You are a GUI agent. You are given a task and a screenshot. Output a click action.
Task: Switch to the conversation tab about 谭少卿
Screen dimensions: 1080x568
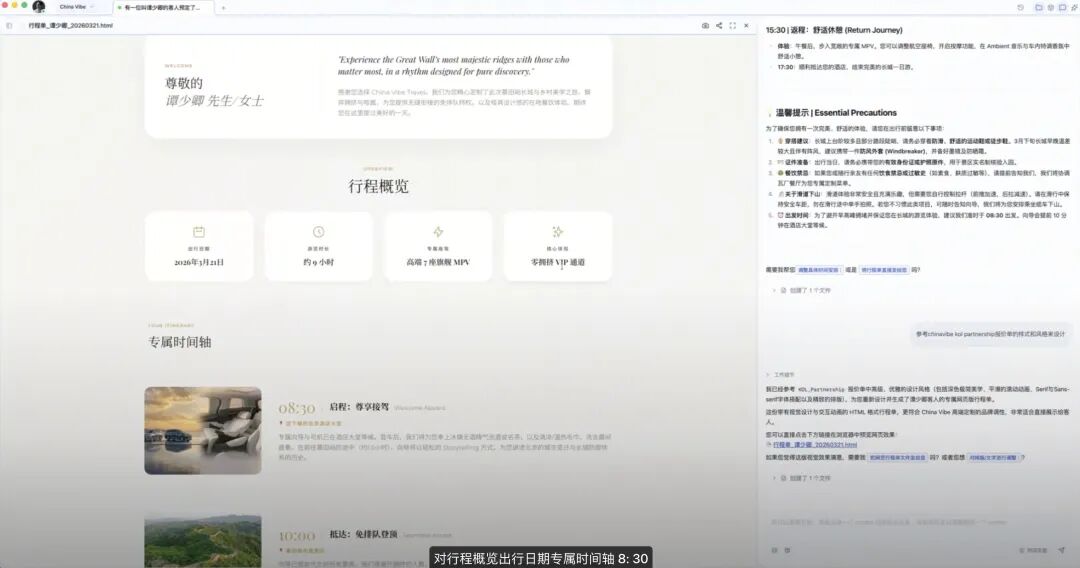click(161, 7)
